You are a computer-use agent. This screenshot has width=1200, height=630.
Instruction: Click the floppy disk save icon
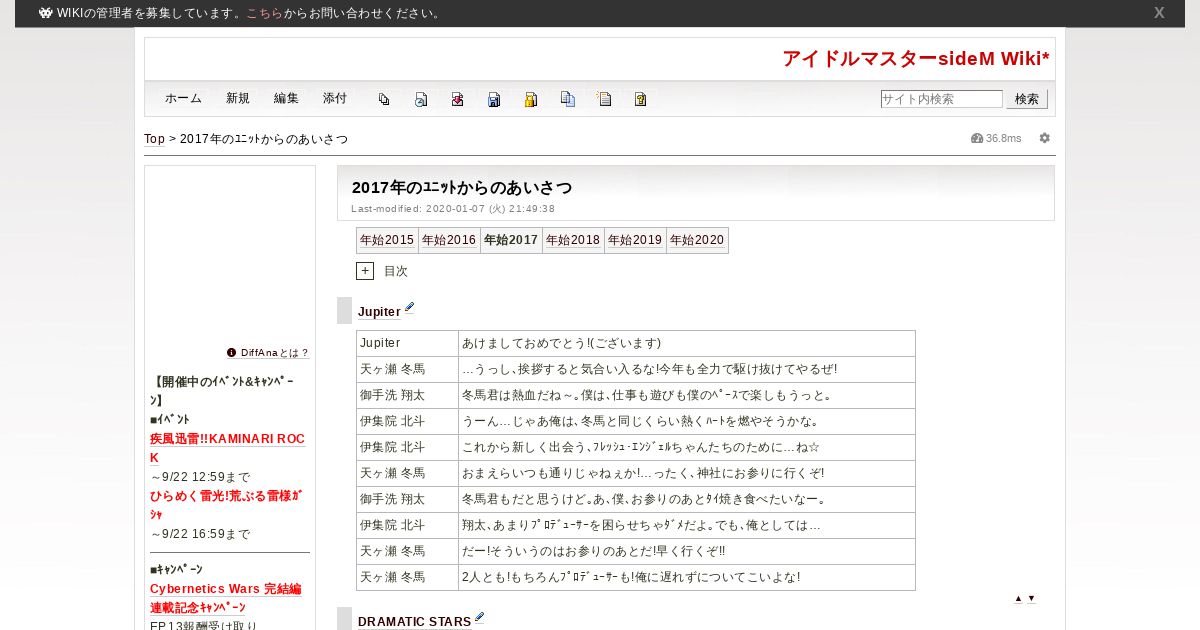[494, 99]
